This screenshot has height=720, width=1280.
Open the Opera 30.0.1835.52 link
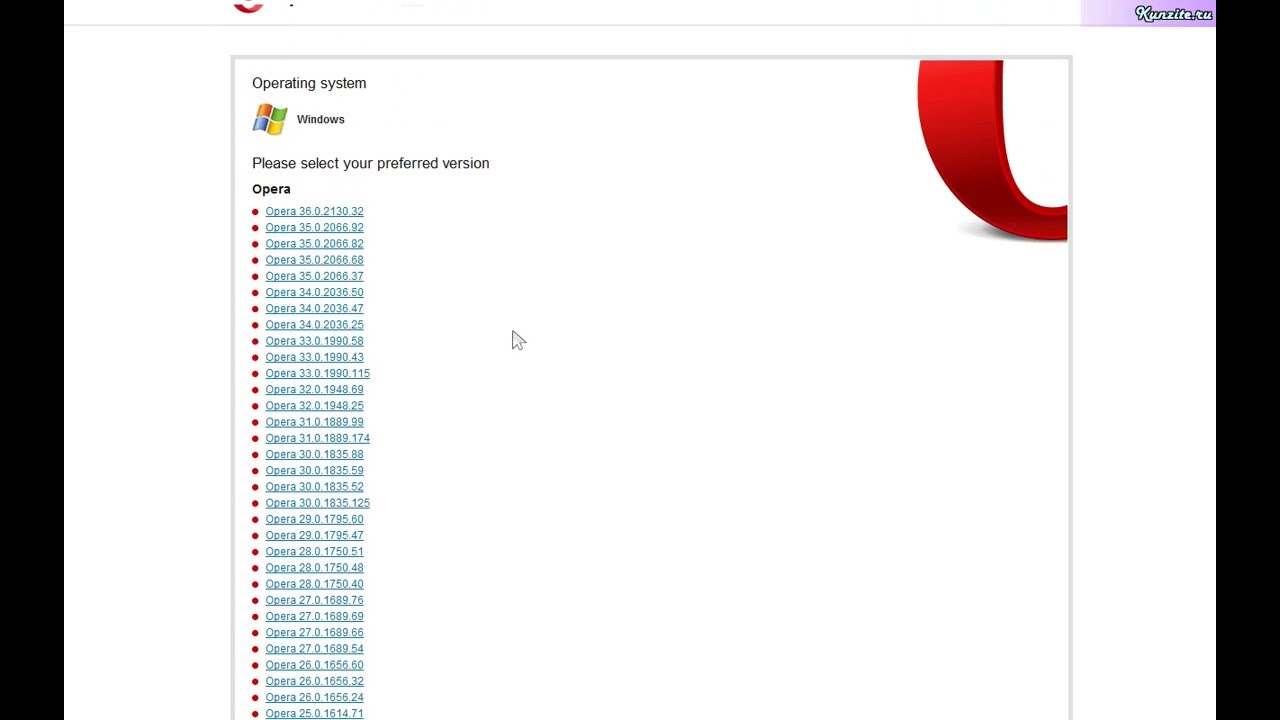(x=314, y=486)
